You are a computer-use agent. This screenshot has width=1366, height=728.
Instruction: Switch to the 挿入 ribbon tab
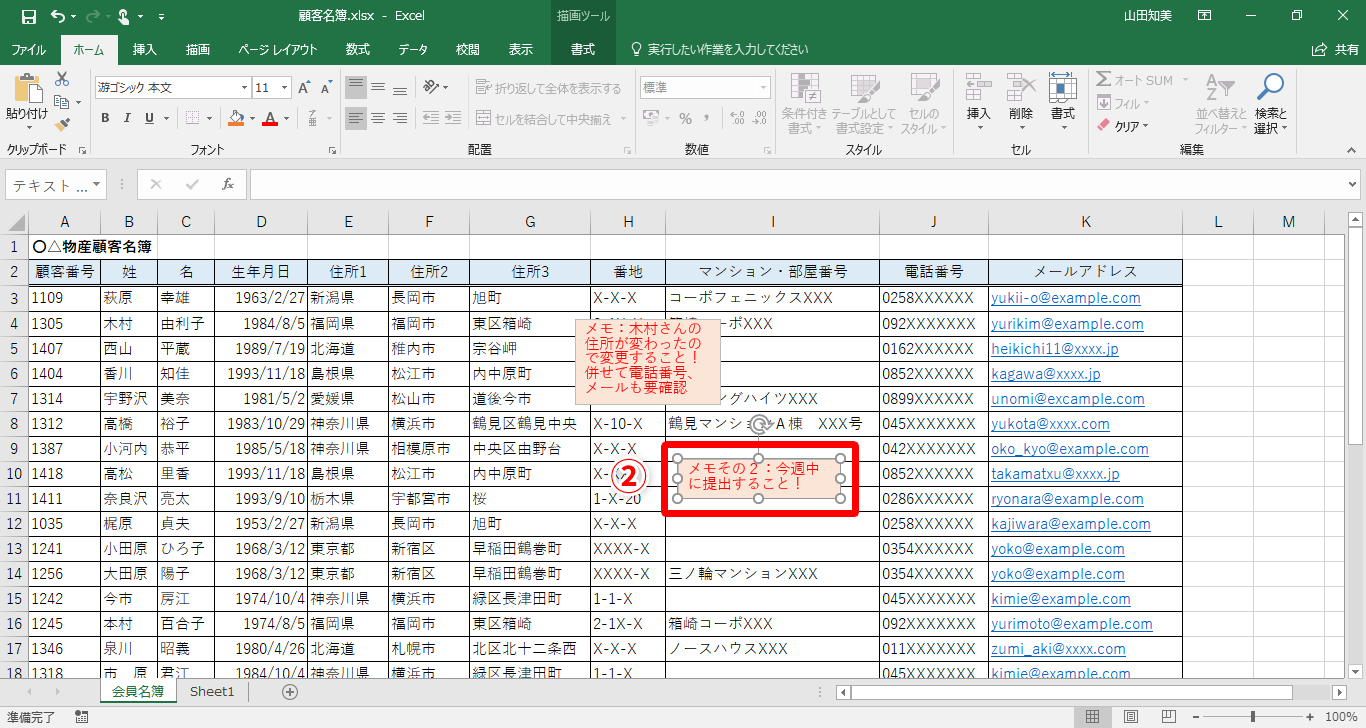[145, 49]
